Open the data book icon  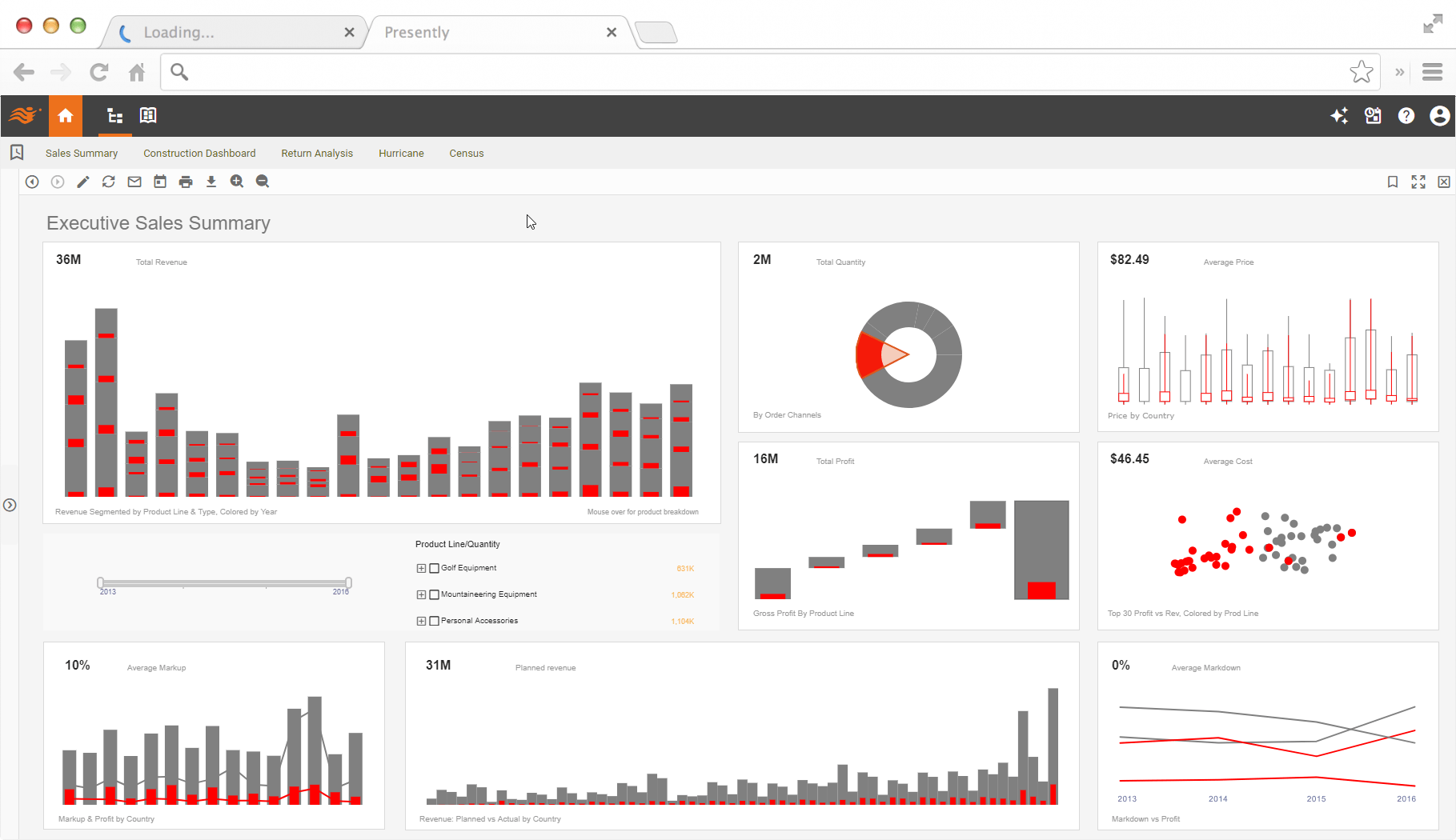coord(148,115)
